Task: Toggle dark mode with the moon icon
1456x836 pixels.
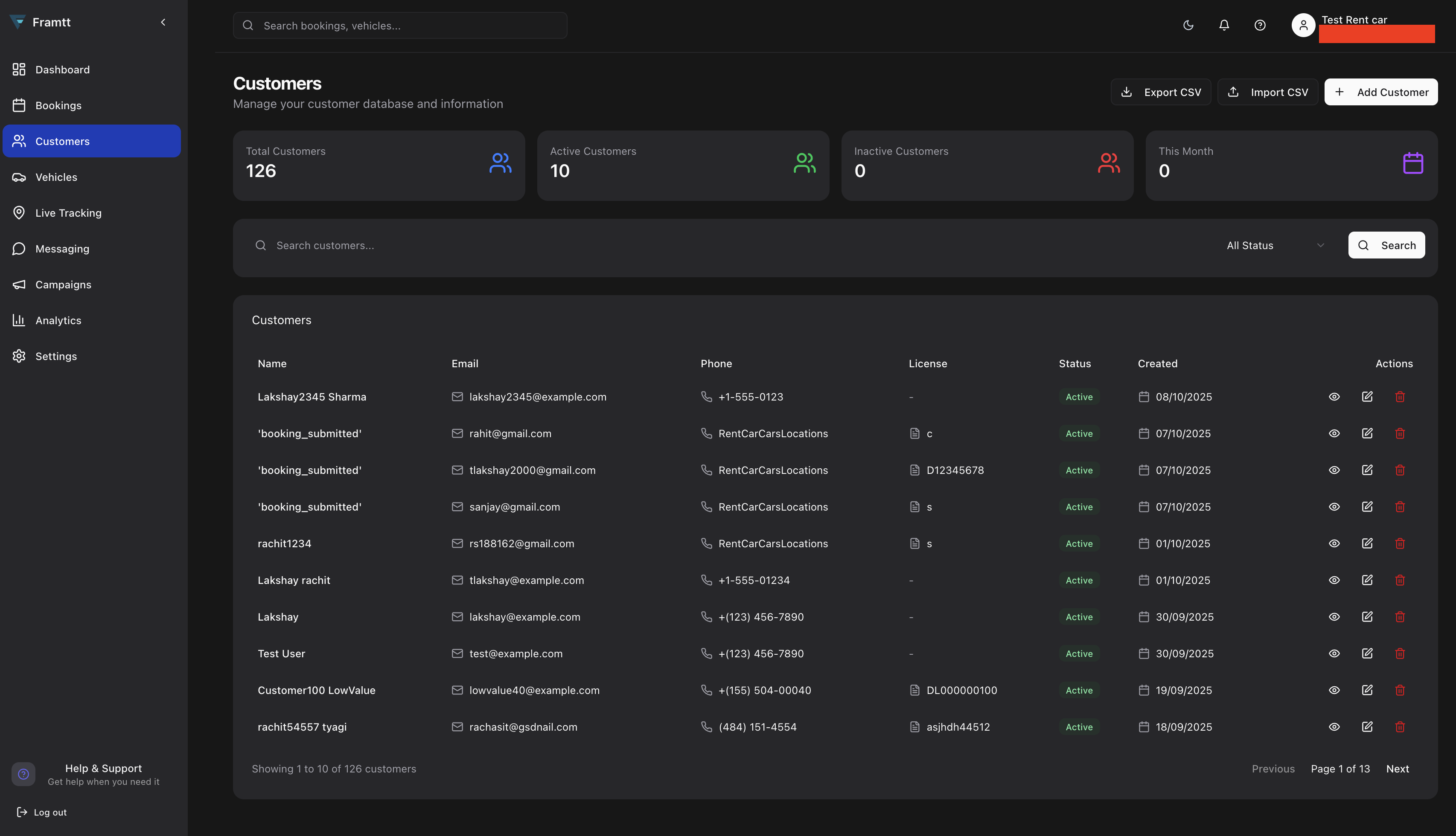Action: tap(1188, 25)
